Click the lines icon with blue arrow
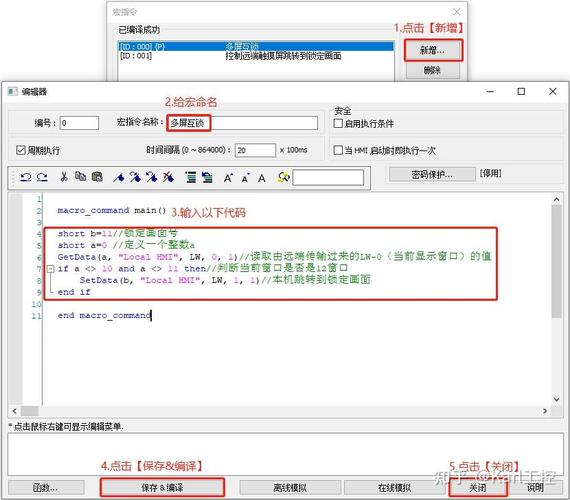The width and height of the screenshot is (570, 500). tap(207, 177)
